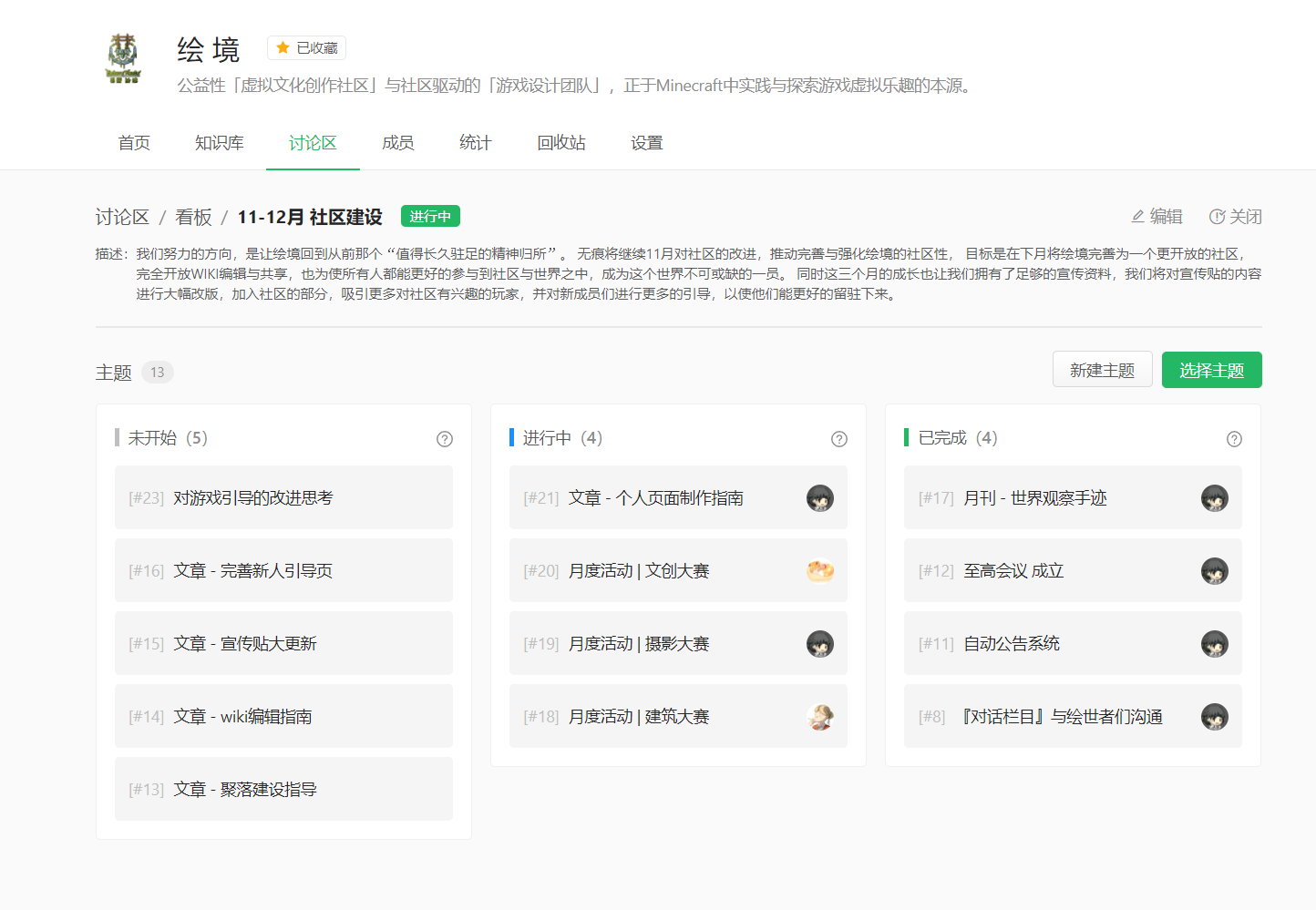This screenshot has width=1316, height=910.
Task: Open topic #14 文章 - wiki编辑指南
Action: [283, 716]
